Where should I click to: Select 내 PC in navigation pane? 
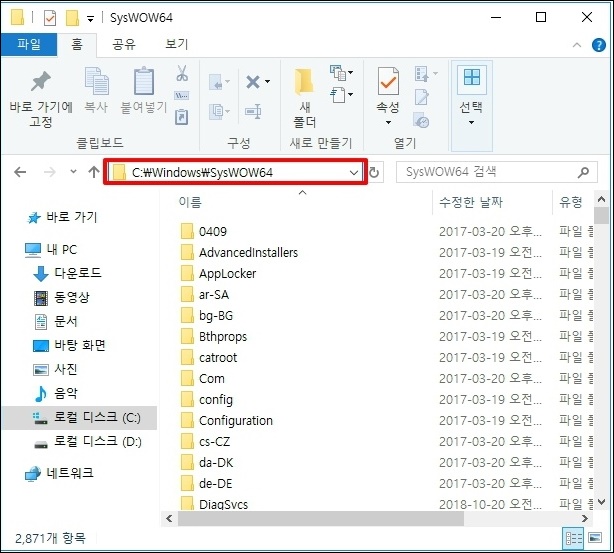point(51,250)
